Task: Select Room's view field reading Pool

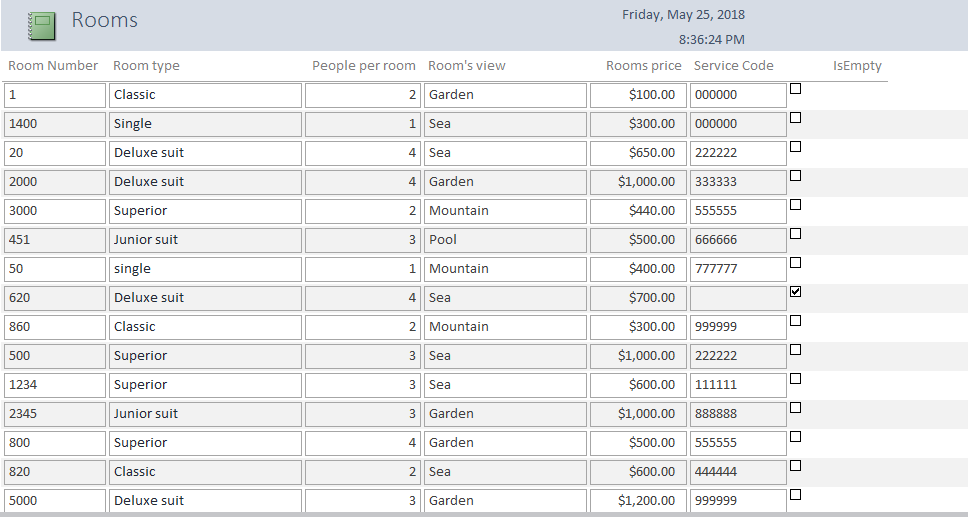Action: coord(505,240)
